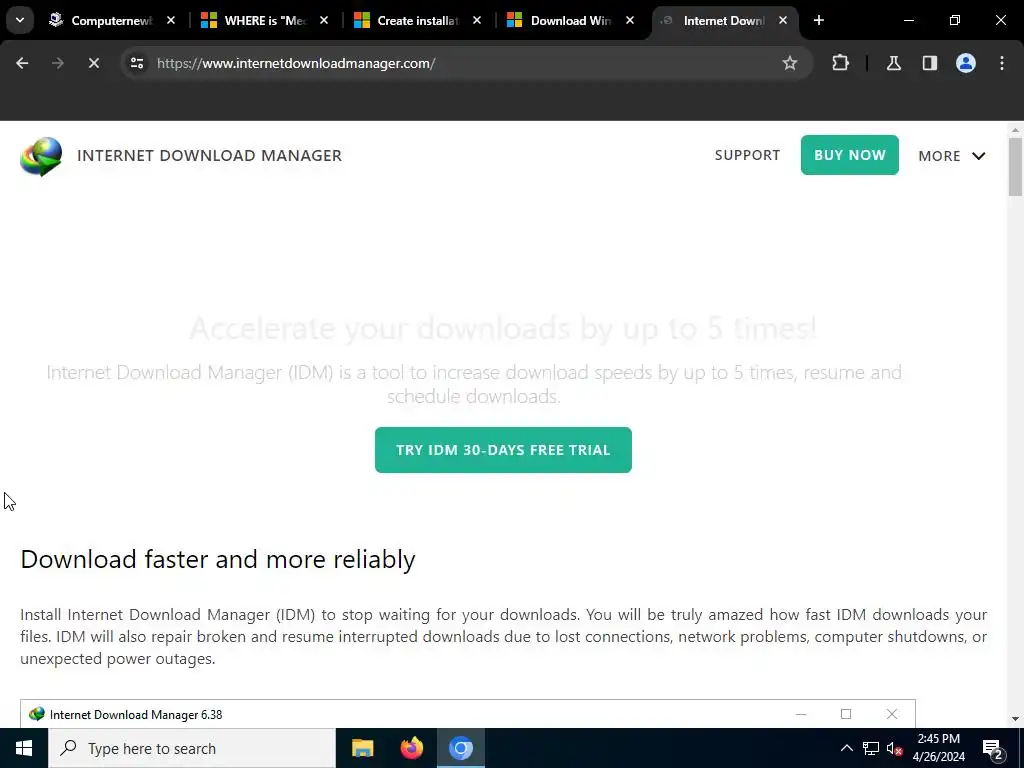This screenshot has height=768, width=1024.
Task: Click the taskbar search box
Action: click(192, 748)
